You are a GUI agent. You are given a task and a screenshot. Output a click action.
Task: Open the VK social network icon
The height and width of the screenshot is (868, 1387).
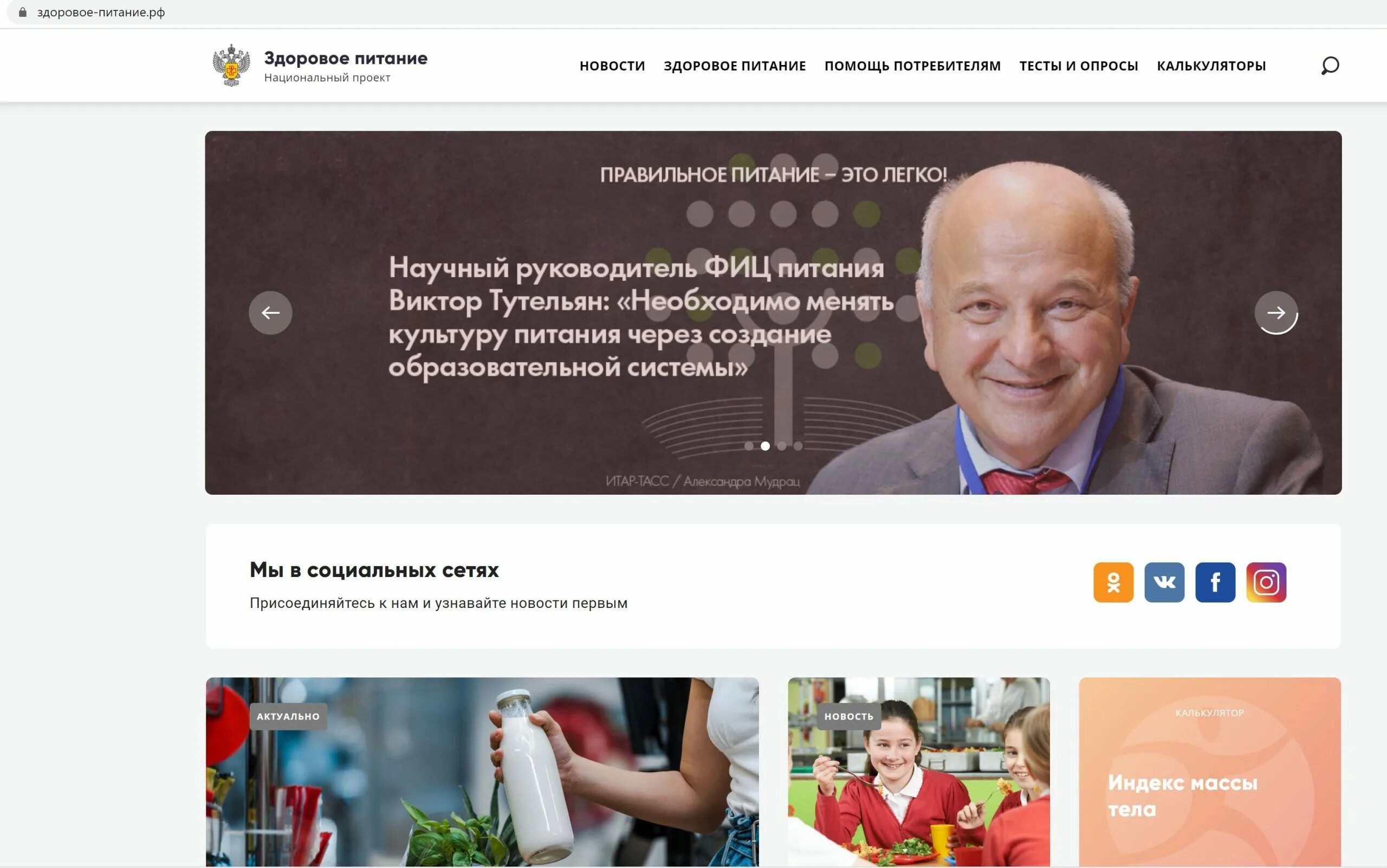point(1164,582)
